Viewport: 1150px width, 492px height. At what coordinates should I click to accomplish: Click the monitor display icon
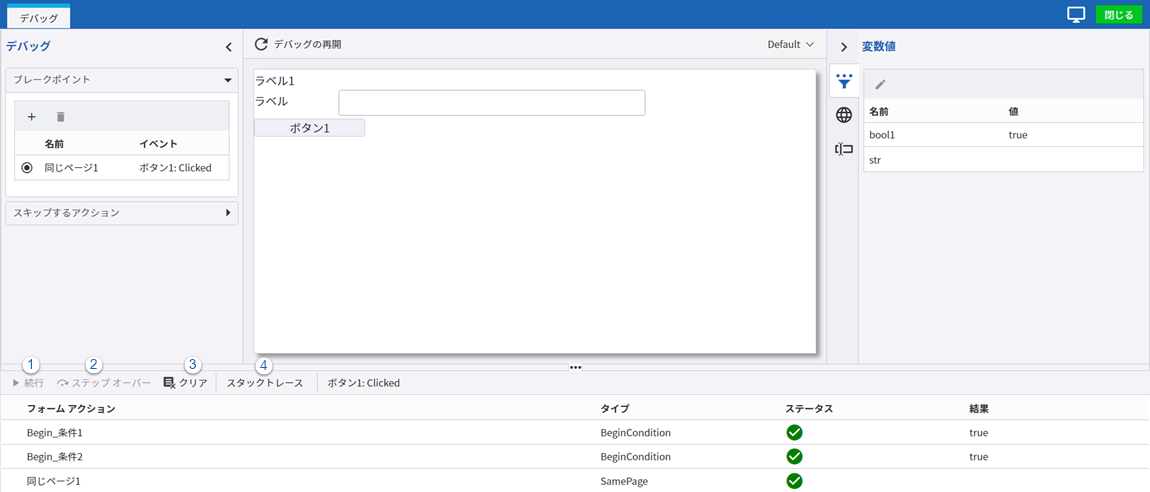click(1076, 15)
